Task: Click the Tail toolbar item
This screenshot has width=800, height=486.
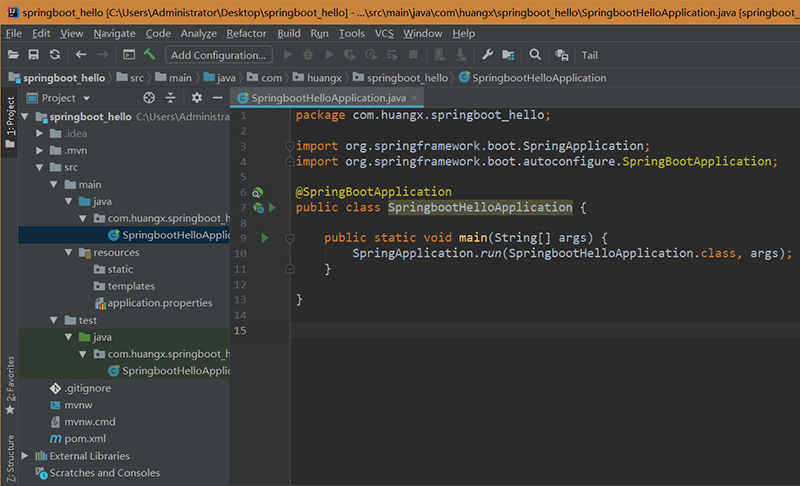Action: click(589, 55)
